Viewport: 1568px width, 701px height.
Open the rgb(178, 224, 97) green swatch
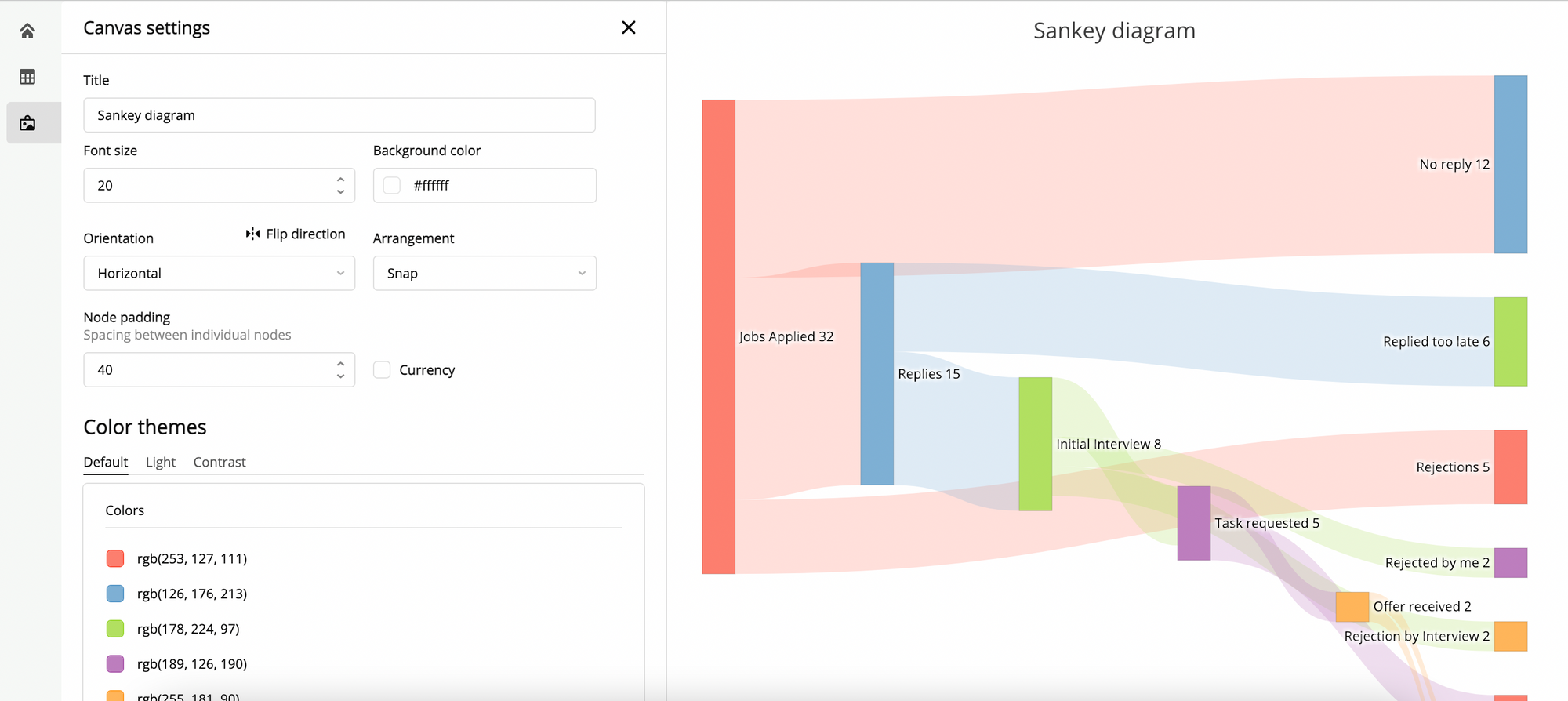(x=115, y=629)
